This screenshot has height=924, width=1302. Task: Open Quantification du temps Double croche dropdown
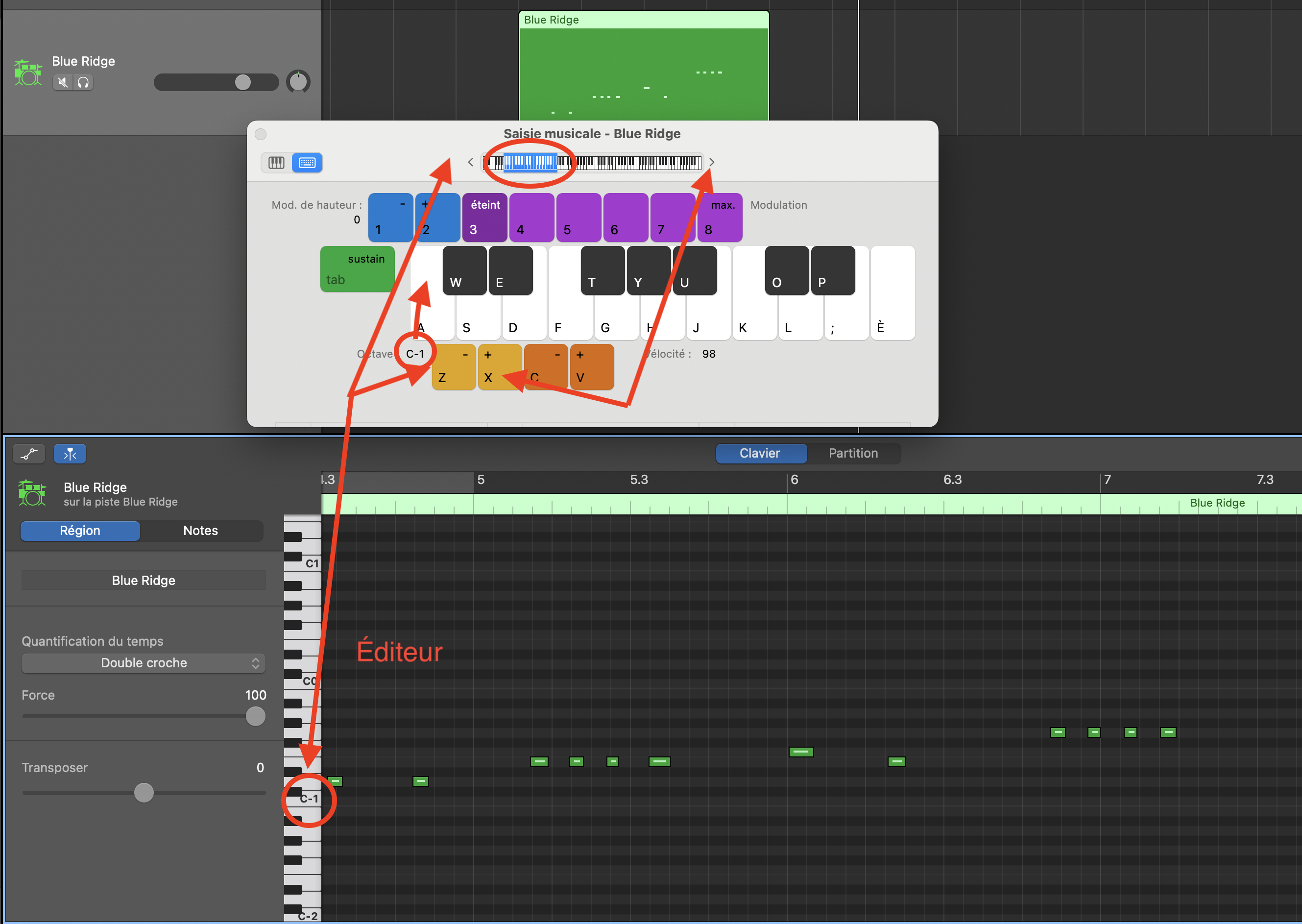click(144, 663)
